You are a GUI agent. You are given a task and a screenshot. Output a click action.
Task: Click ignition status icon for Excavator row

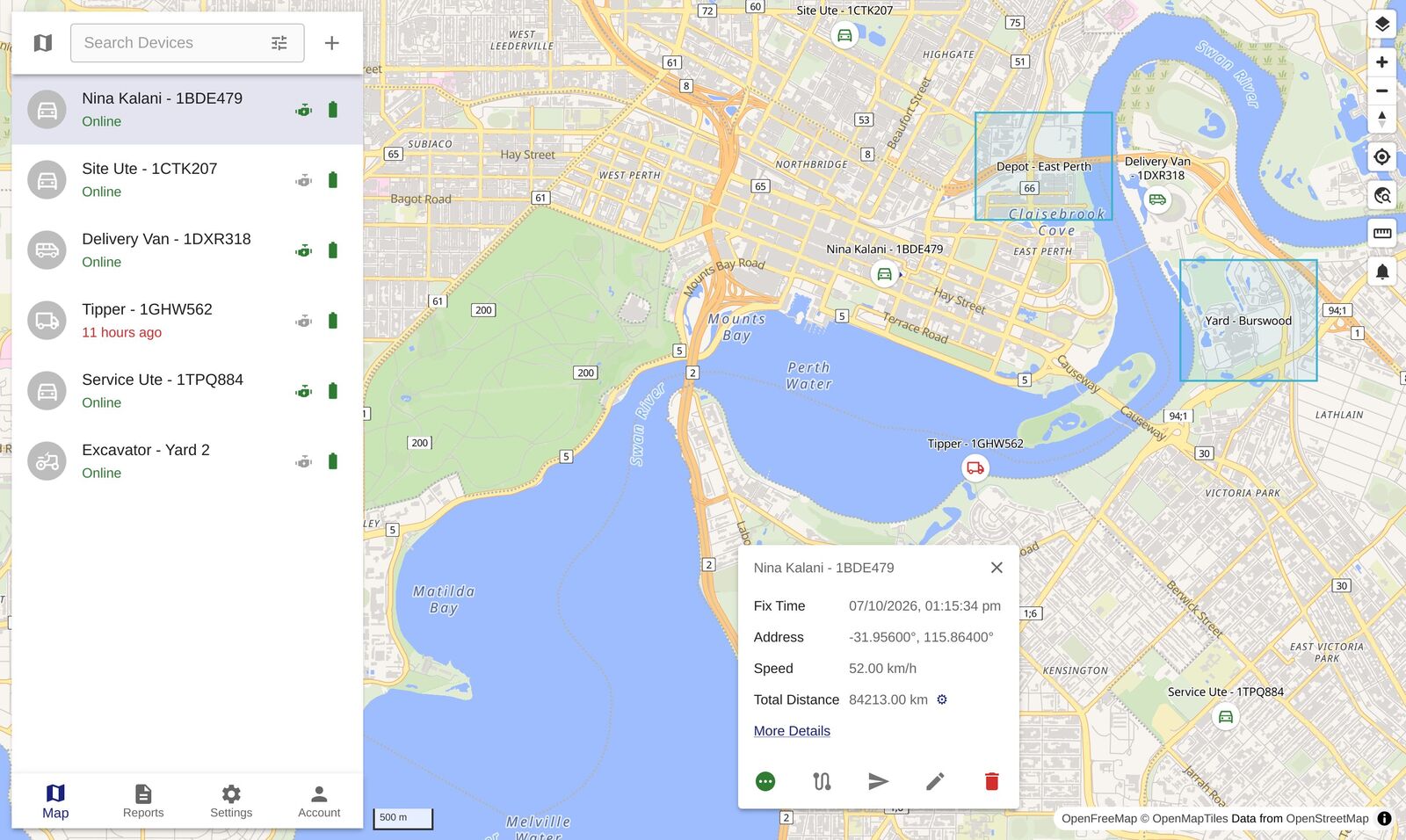coord(304,461)
